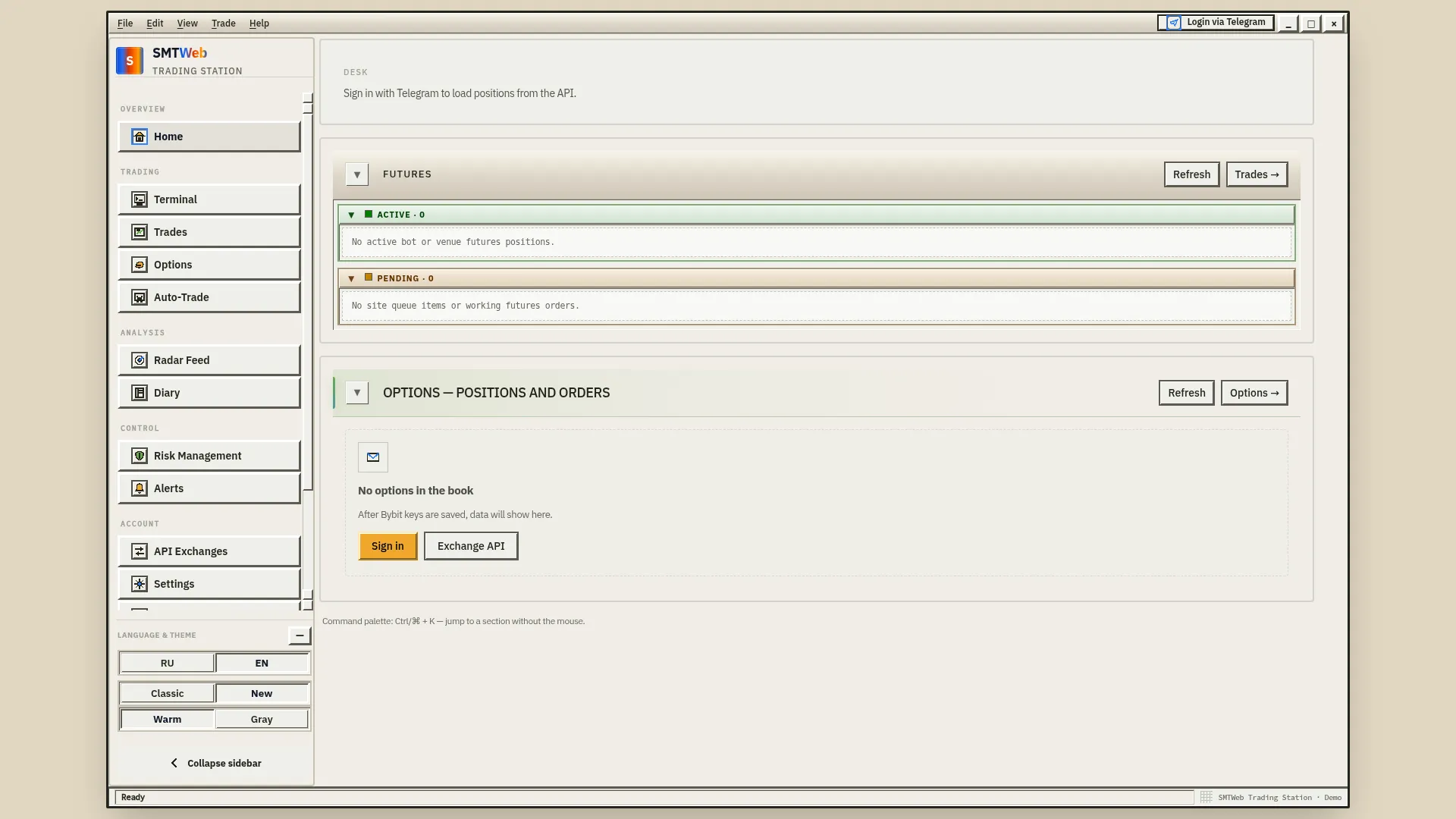Image resolution: width=1456 pixels, height=819 pixels.
Task: Open the View menu
Action: point(187,24)
